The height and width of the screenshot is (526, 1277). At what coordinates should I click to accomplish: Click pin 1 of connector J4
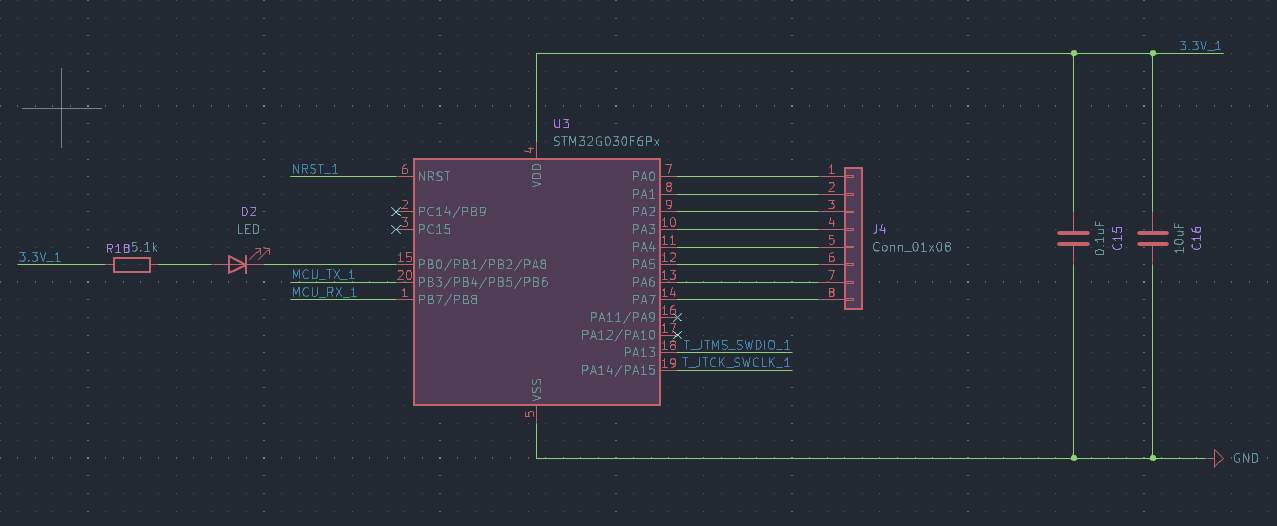tap(831, 170)
